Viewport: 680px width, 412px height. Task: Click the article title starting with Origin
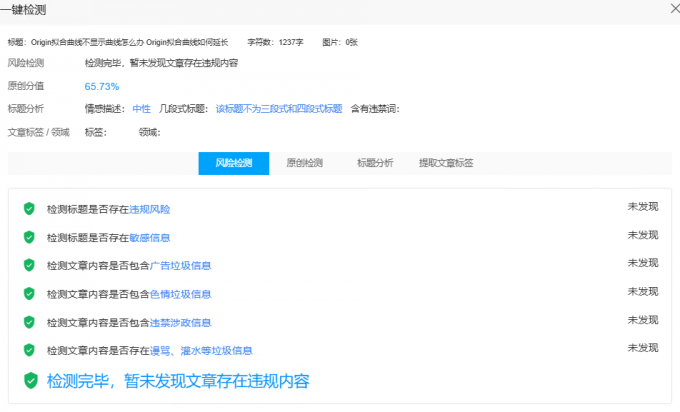130,42
